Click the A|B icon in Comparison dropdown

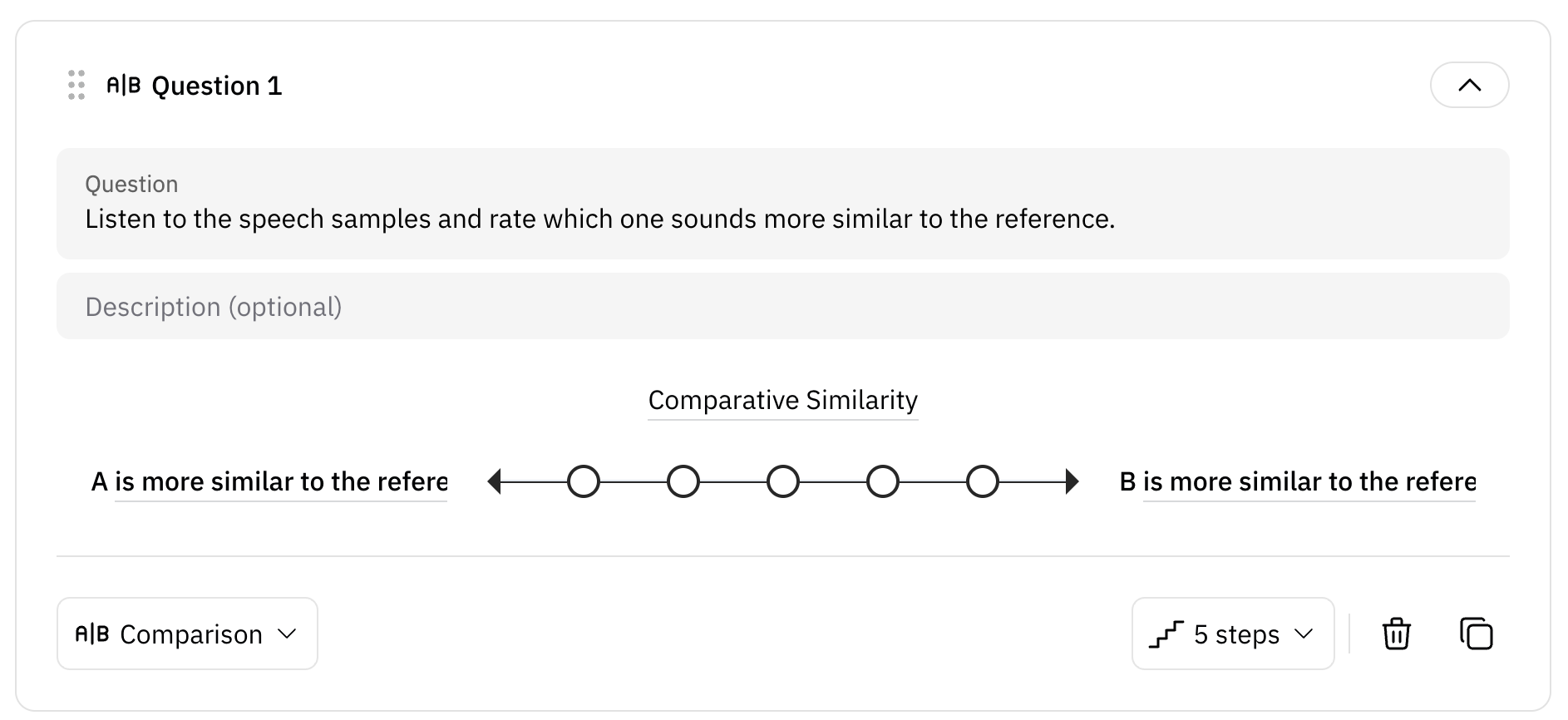pyautogui.click(x=92, y=634)
